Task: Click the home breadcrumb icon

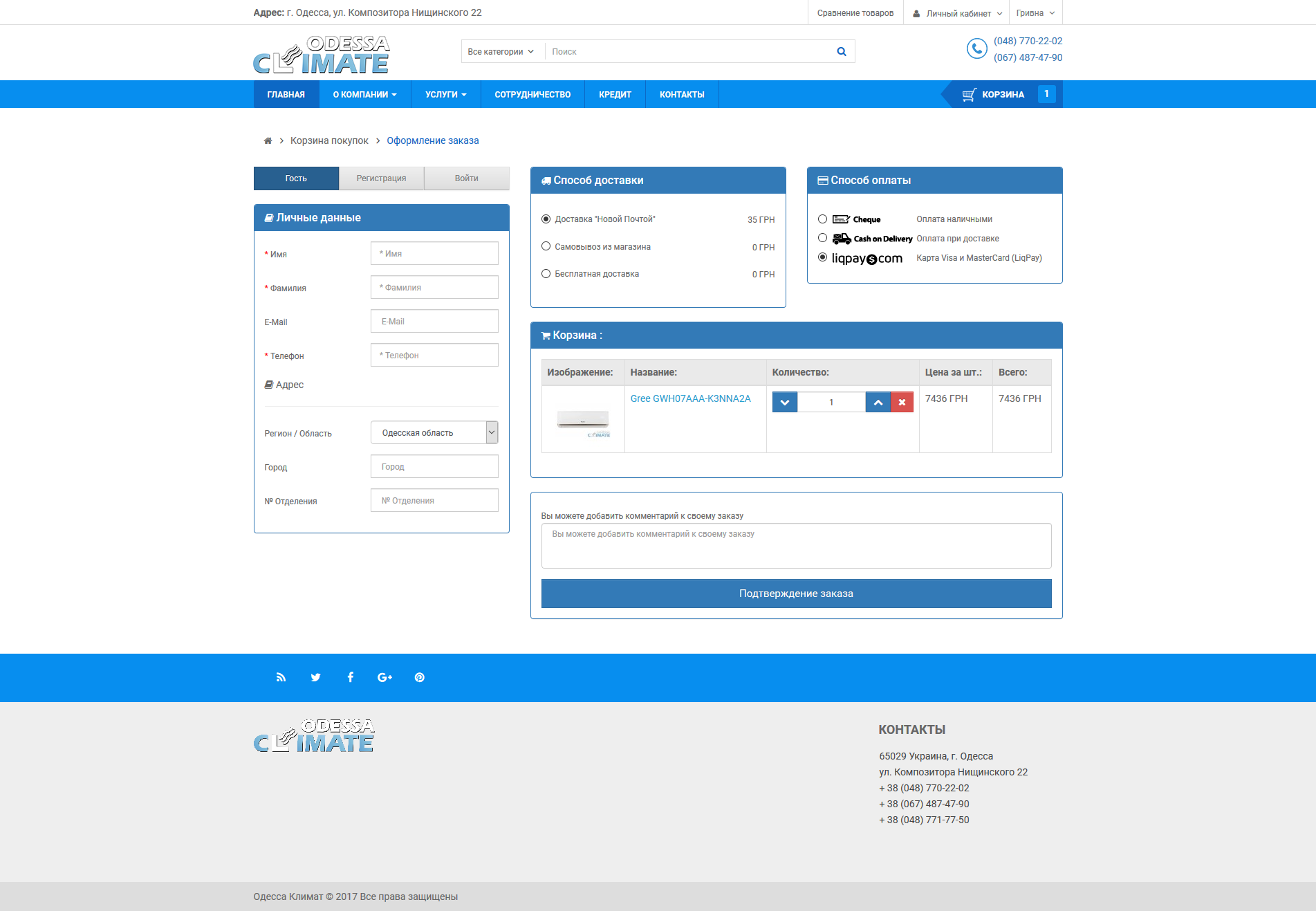Action: (x=268, y=141)
